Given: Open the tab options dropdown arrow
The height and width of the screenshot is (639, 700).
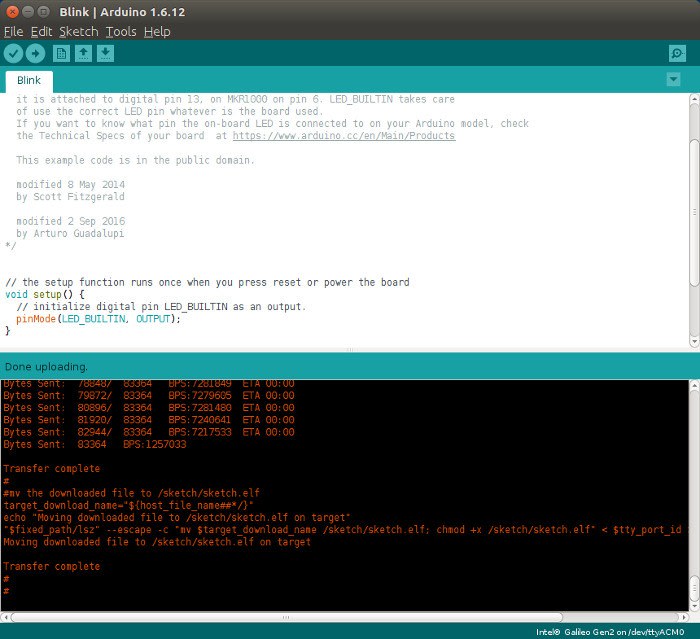Looking at the screenshot, I should tap(673, 79).
